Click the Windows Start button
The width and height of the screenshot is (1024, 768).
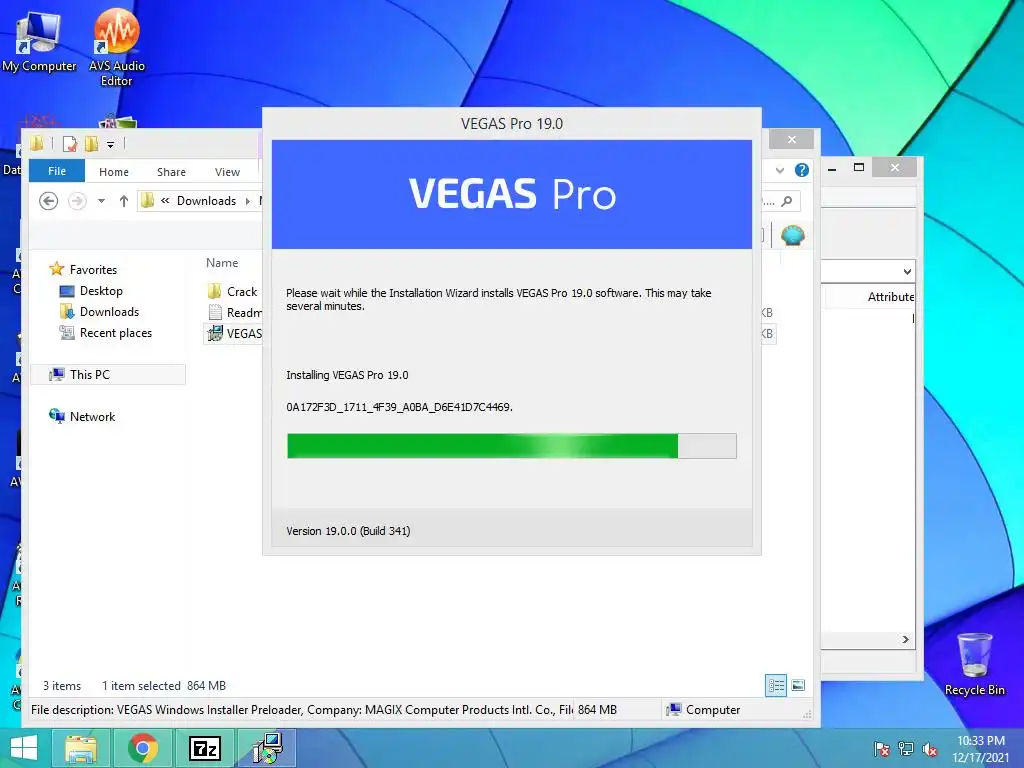point(24,748)
